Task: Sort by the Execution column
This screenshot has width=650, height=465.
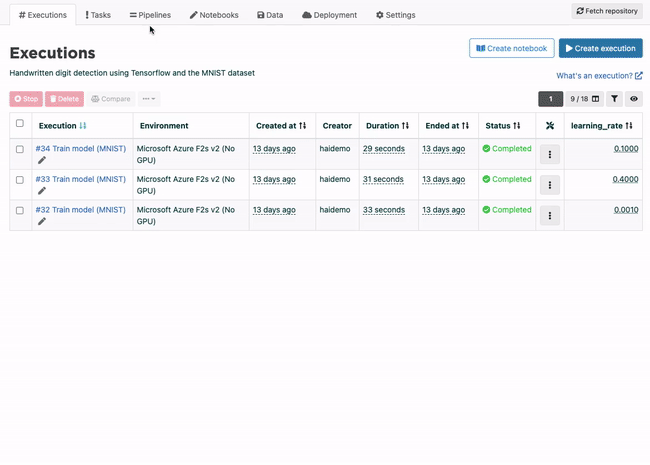Action: 63,126
